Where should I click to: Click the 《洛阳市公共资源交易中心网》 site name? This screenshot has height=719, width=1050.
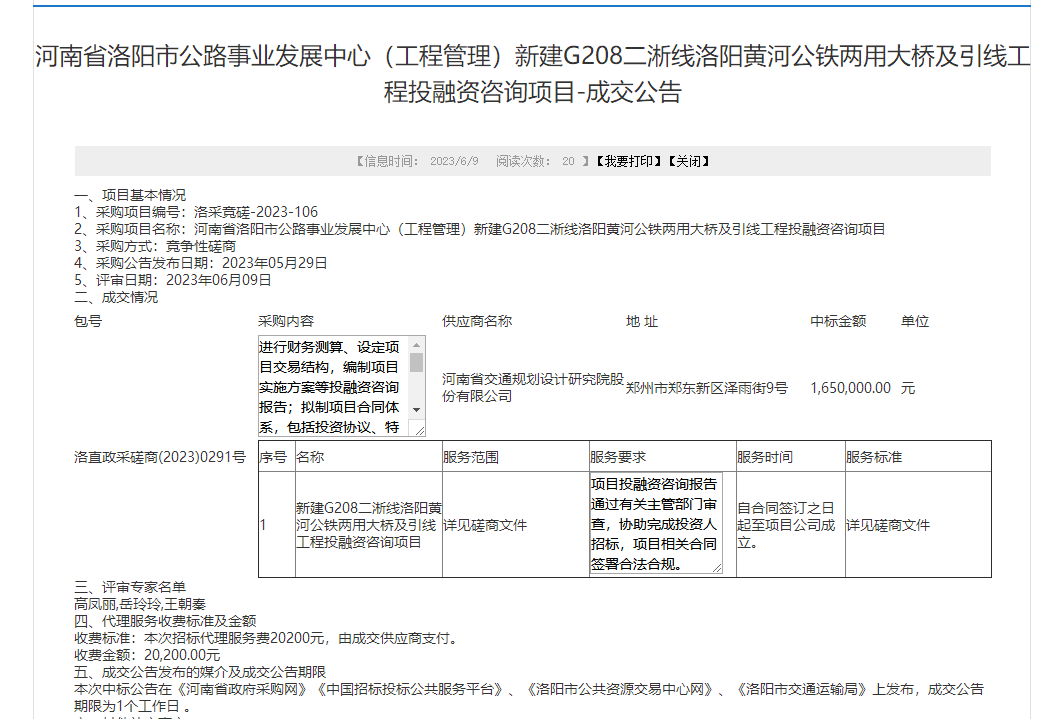coord(620,689)
